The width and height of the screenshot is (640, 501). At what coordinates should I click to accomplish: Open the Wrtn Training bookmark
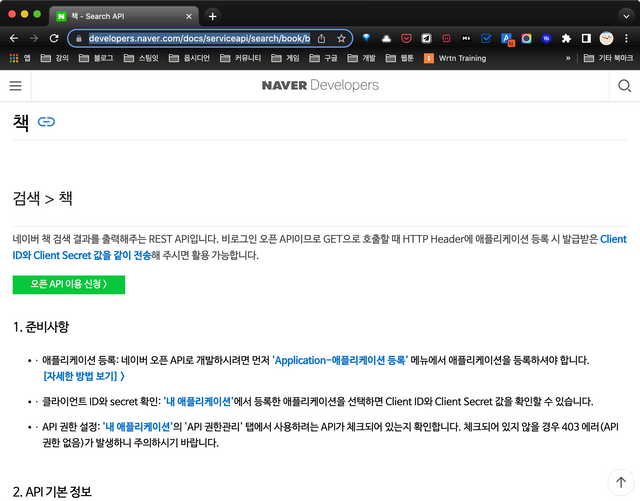(x=455, y=58)
